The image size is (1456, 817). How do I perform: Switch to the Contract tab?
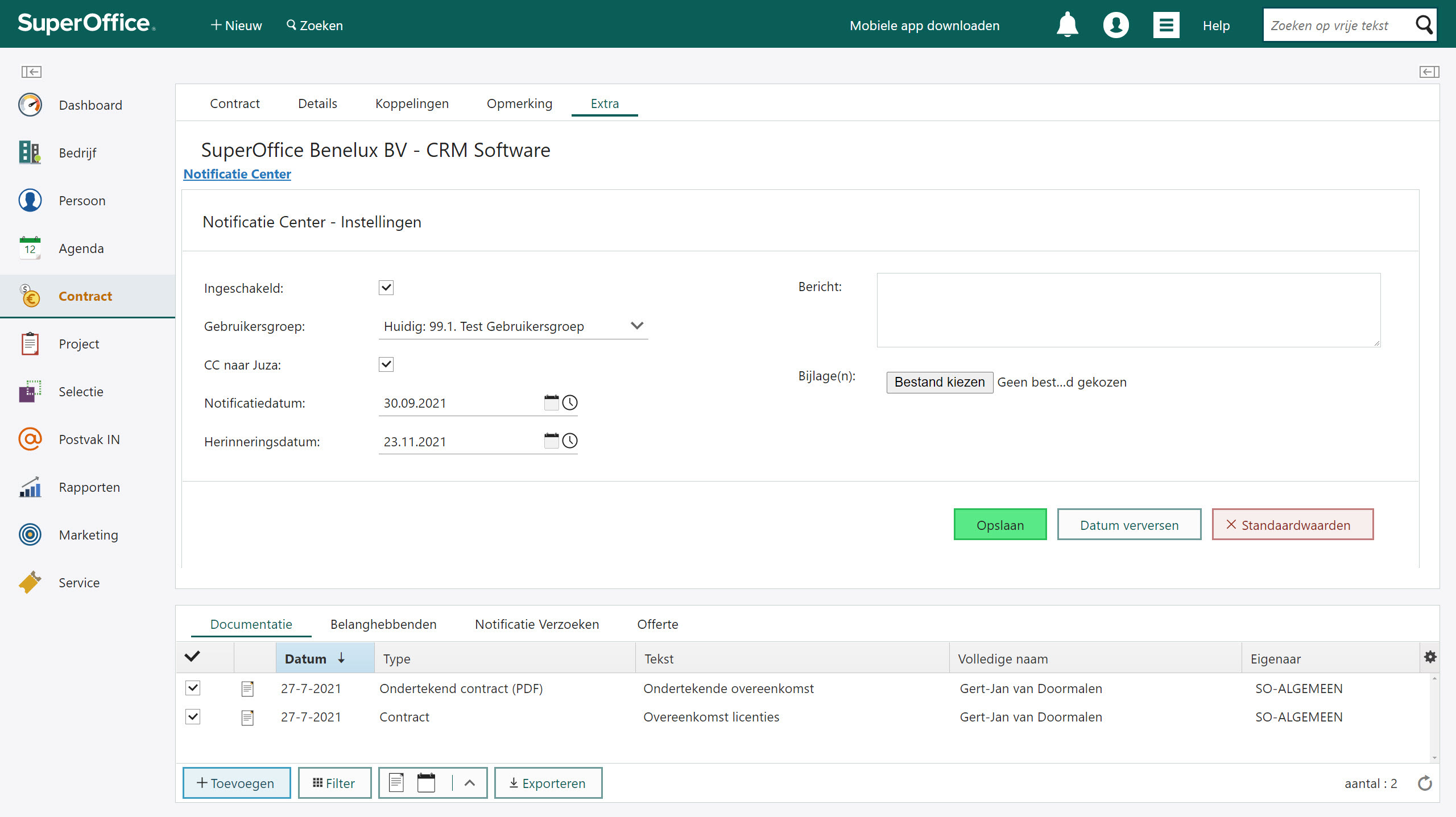234,103
